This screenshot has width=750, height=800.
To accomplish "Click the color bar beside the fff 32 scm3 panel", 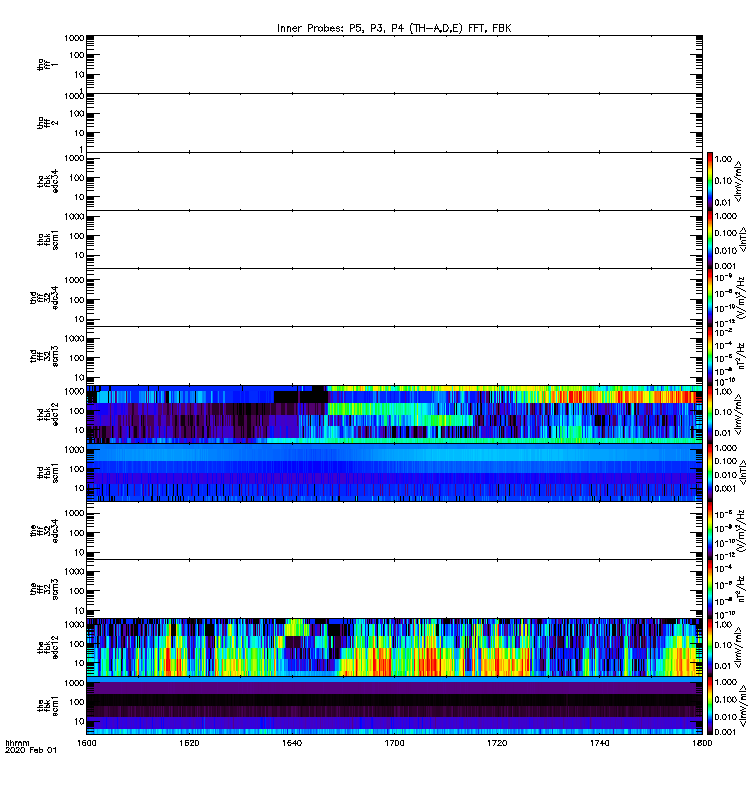I will pos(710,589).
